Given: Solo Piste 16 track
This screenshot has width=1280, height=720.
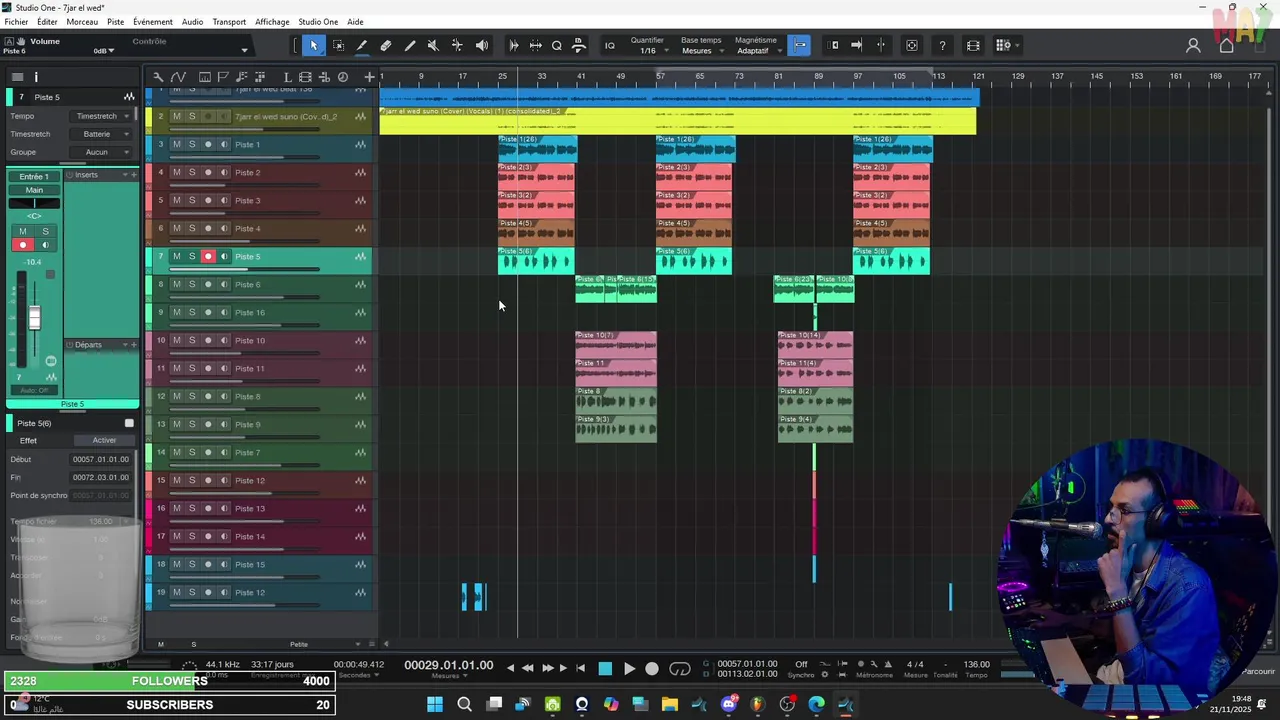Looking at the screenshot, I should [x=192, y=312].
